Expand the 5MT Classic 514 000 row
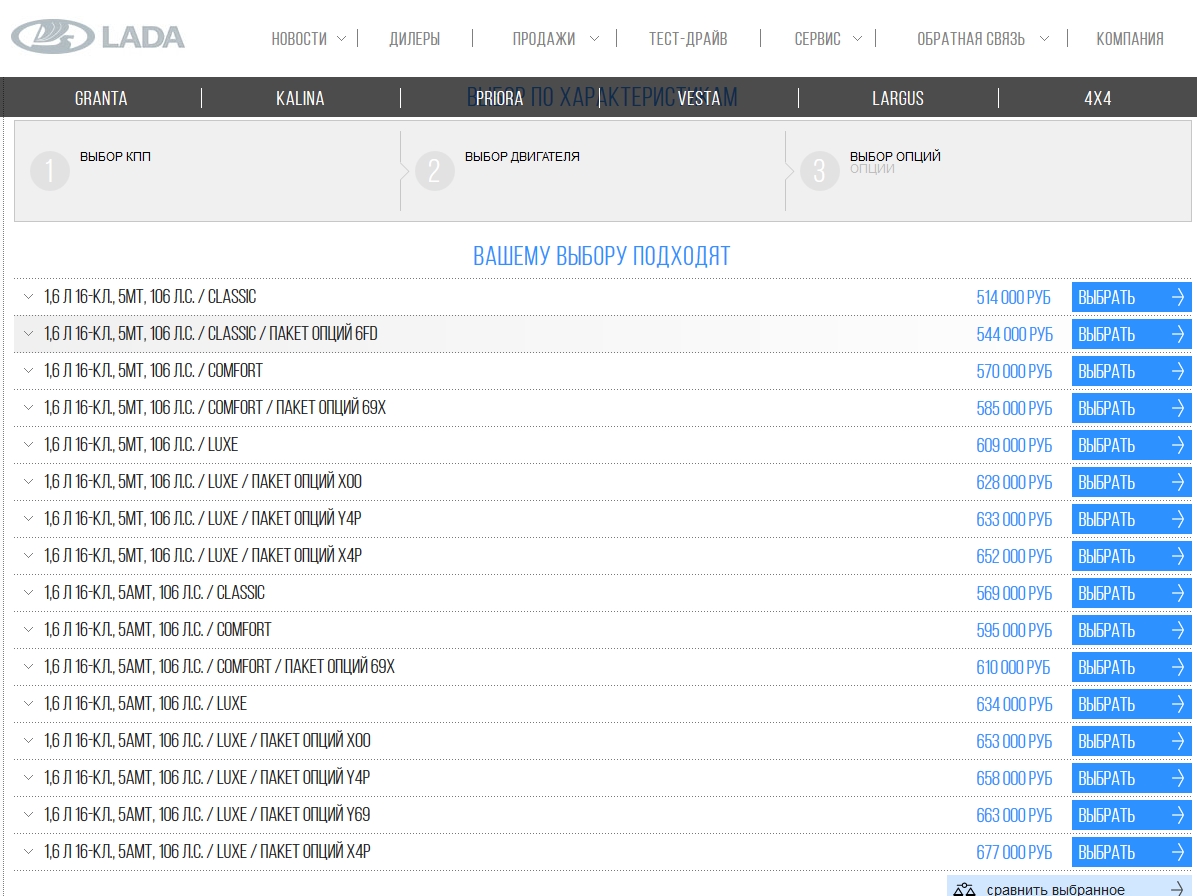Screen dimensions: 1197x896 tap(28, 297)
